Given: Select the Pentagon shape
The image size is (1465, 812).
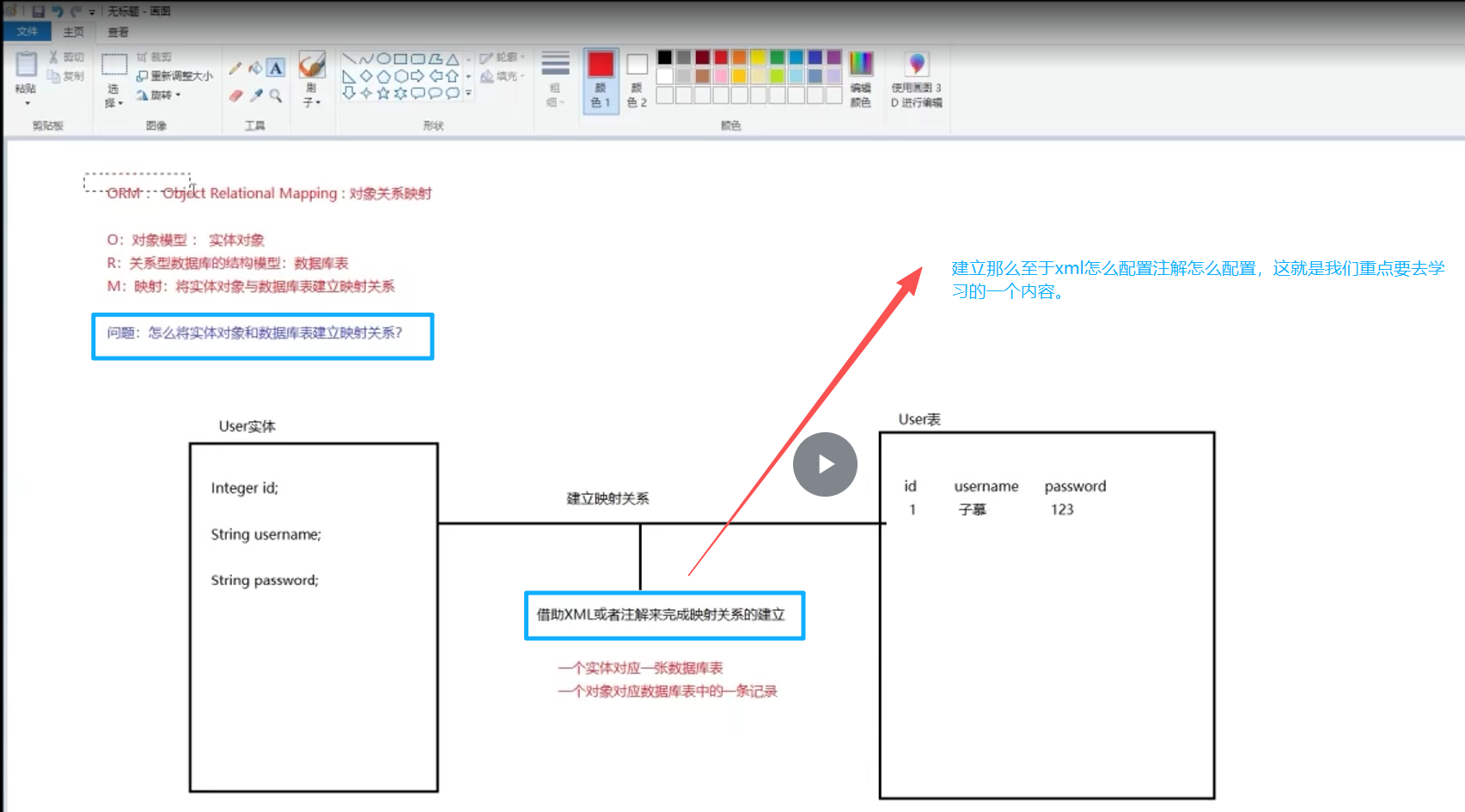Looking at the screenshot, I should tap(384, 76).
